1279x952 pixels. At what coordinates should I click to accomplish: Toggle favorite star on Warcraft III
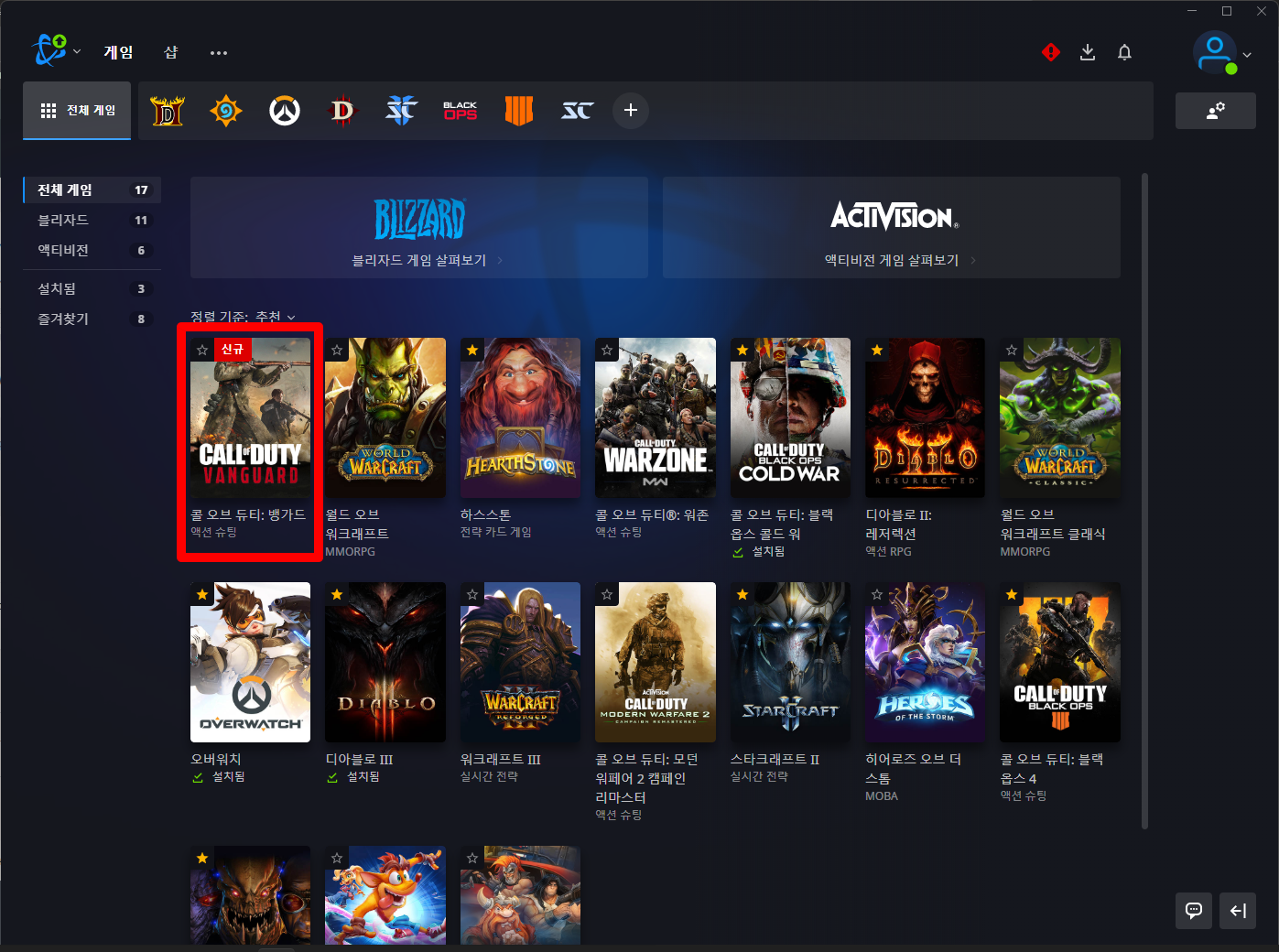(x=472, y=594)
